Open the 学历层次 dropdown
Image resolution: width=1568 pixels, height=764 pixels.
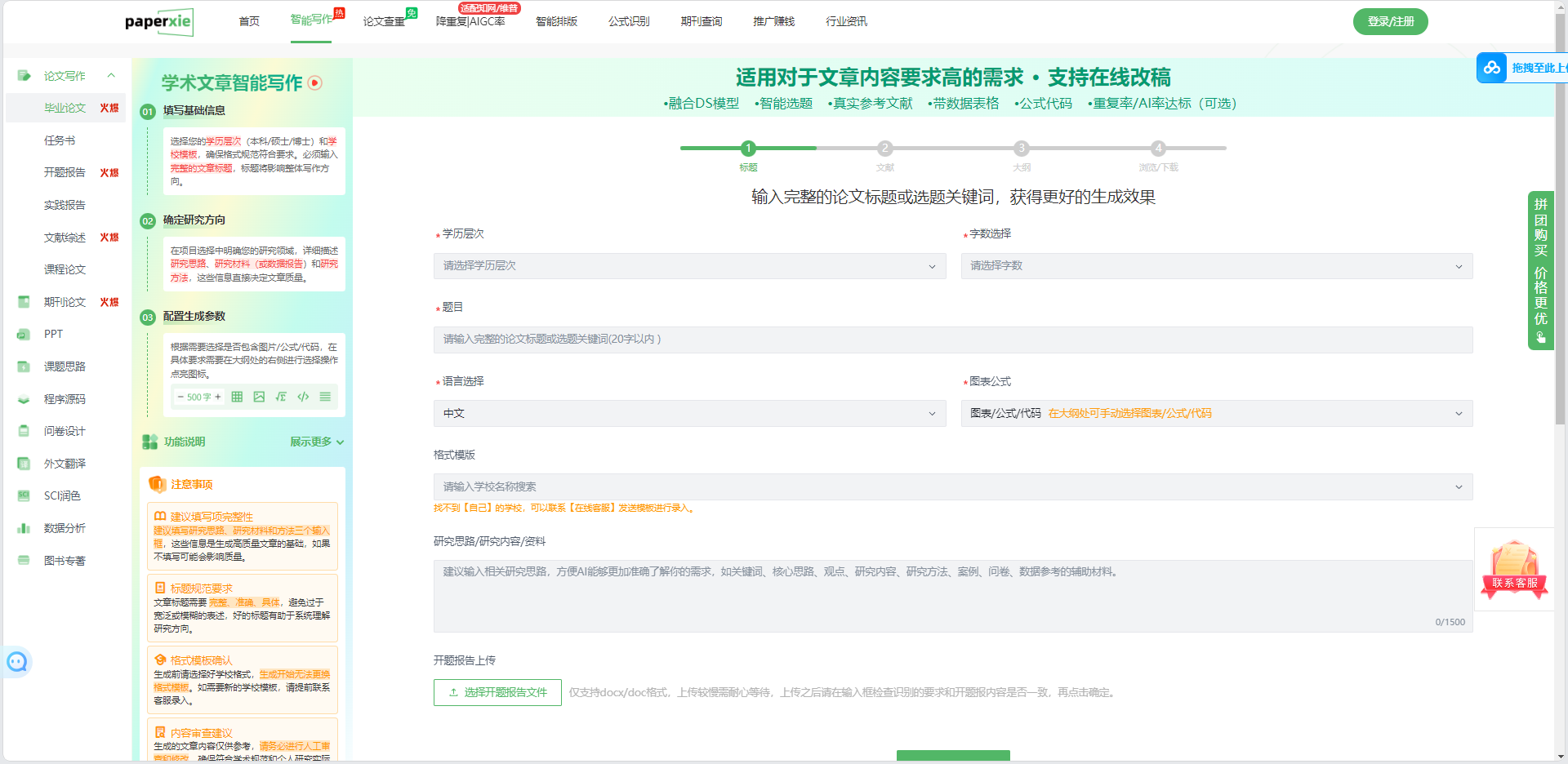coord(688,266)
